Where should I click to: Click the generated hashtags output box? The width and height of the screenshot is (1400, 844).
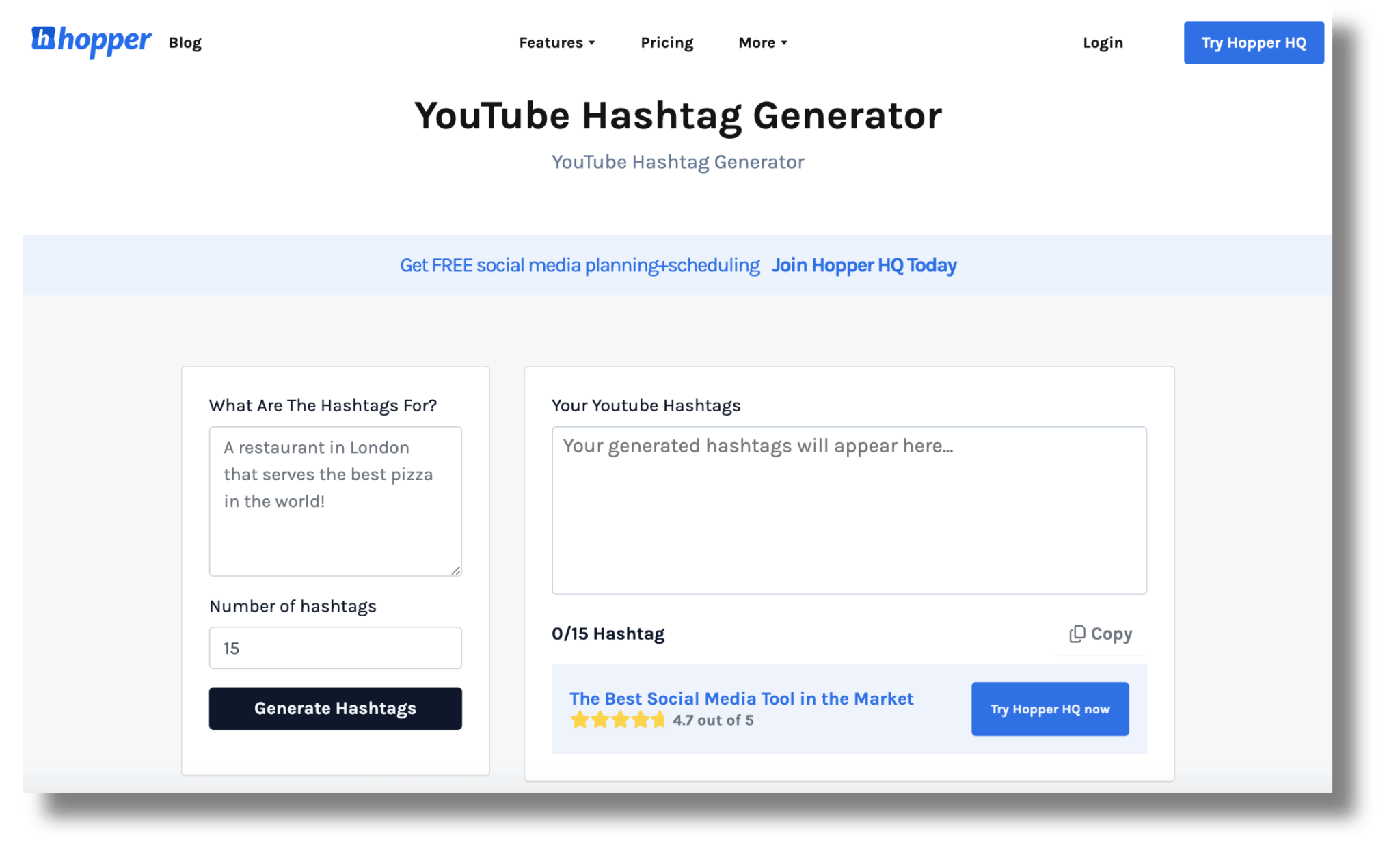pos(848,510)
